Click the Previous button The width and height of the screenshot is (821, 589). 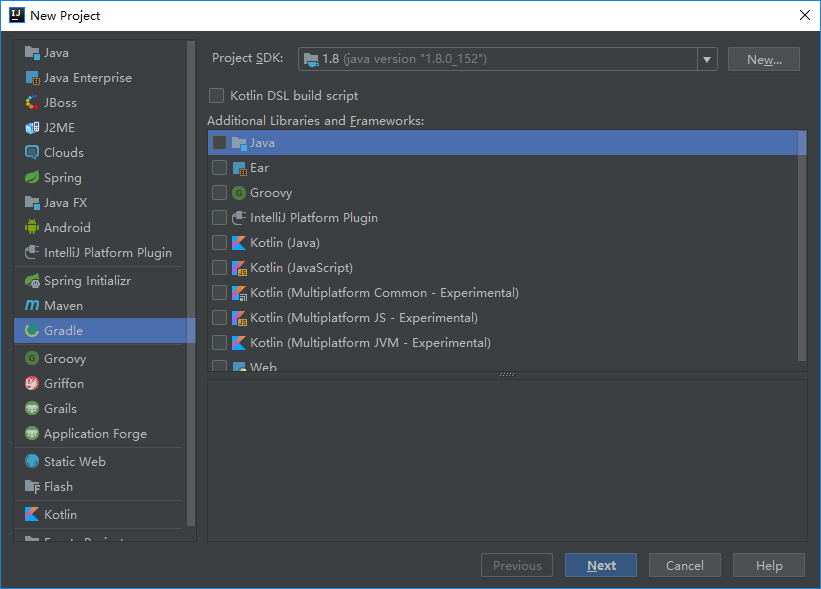(x=517, y=565)
